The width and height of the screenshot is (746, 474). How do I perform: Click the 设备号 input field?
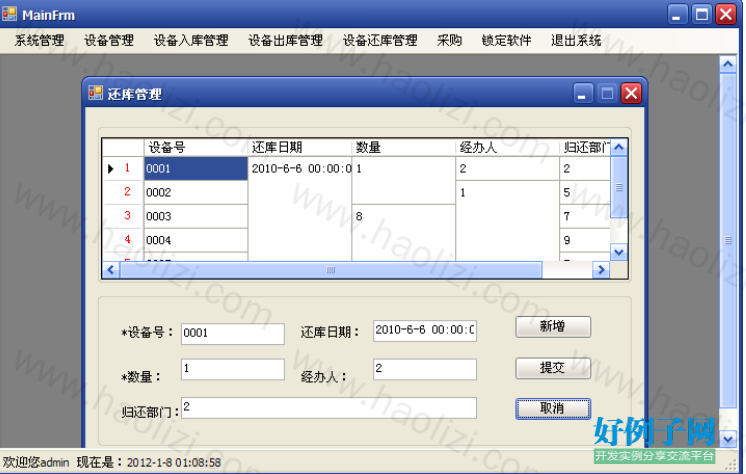click(x=233, y=334)
